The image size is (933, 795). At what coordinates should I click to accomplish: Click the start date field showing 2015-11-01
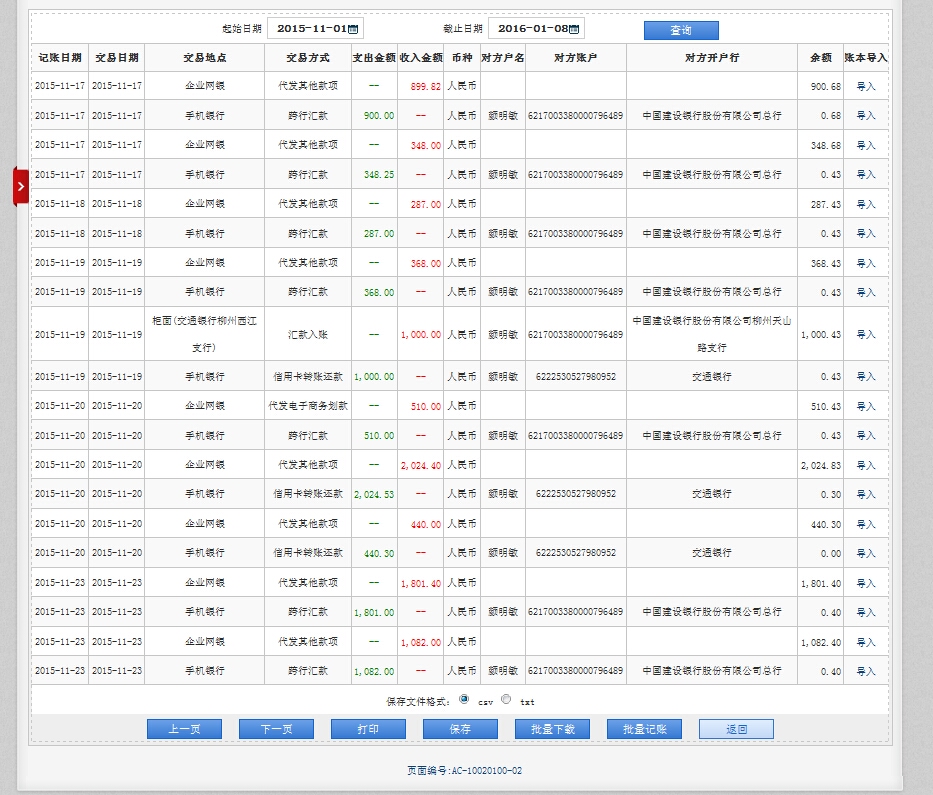click(x=310, y=29)
